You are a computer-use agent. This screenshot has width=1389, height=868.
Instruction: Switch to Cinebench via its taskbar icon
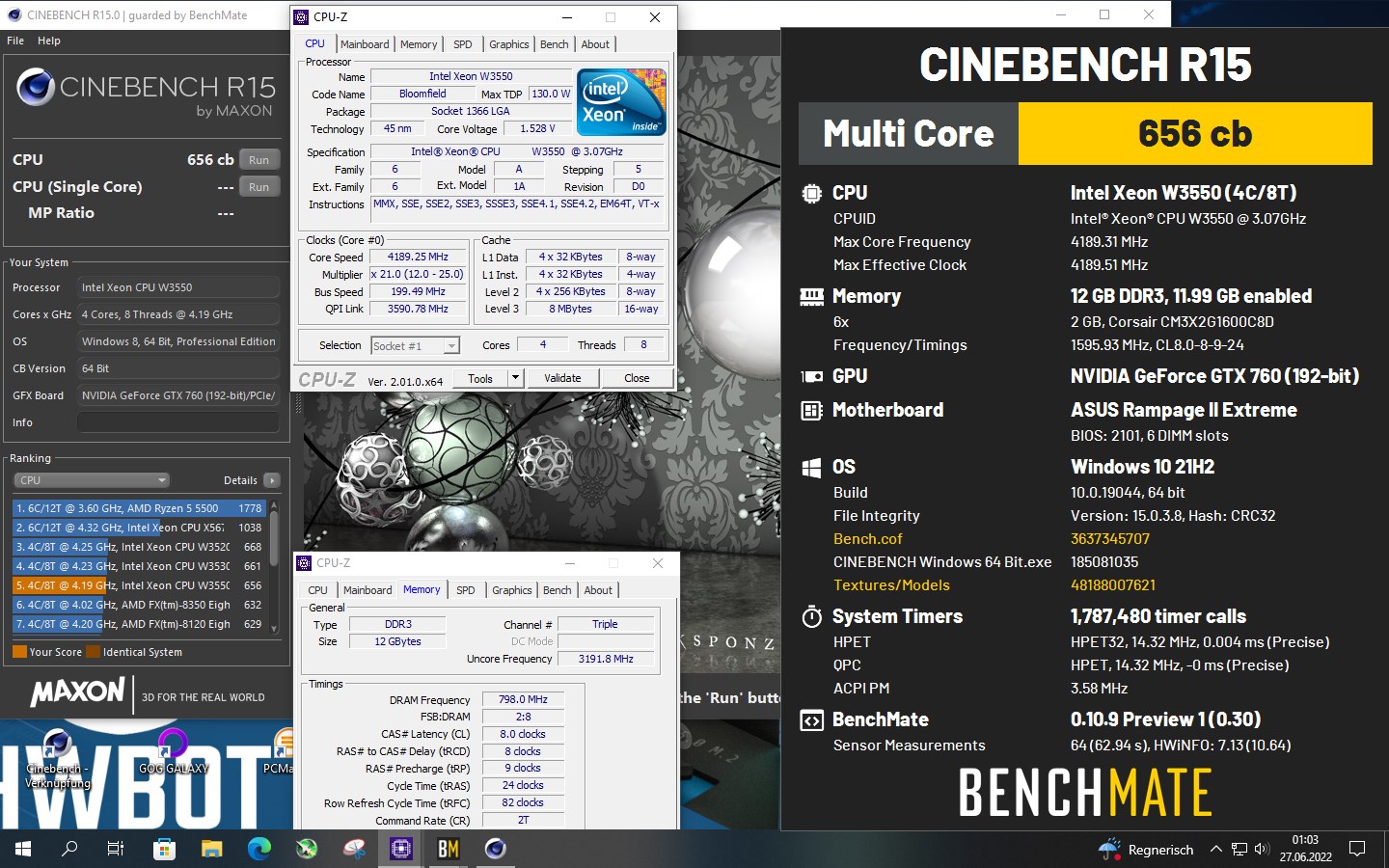[x=496, y=849]
